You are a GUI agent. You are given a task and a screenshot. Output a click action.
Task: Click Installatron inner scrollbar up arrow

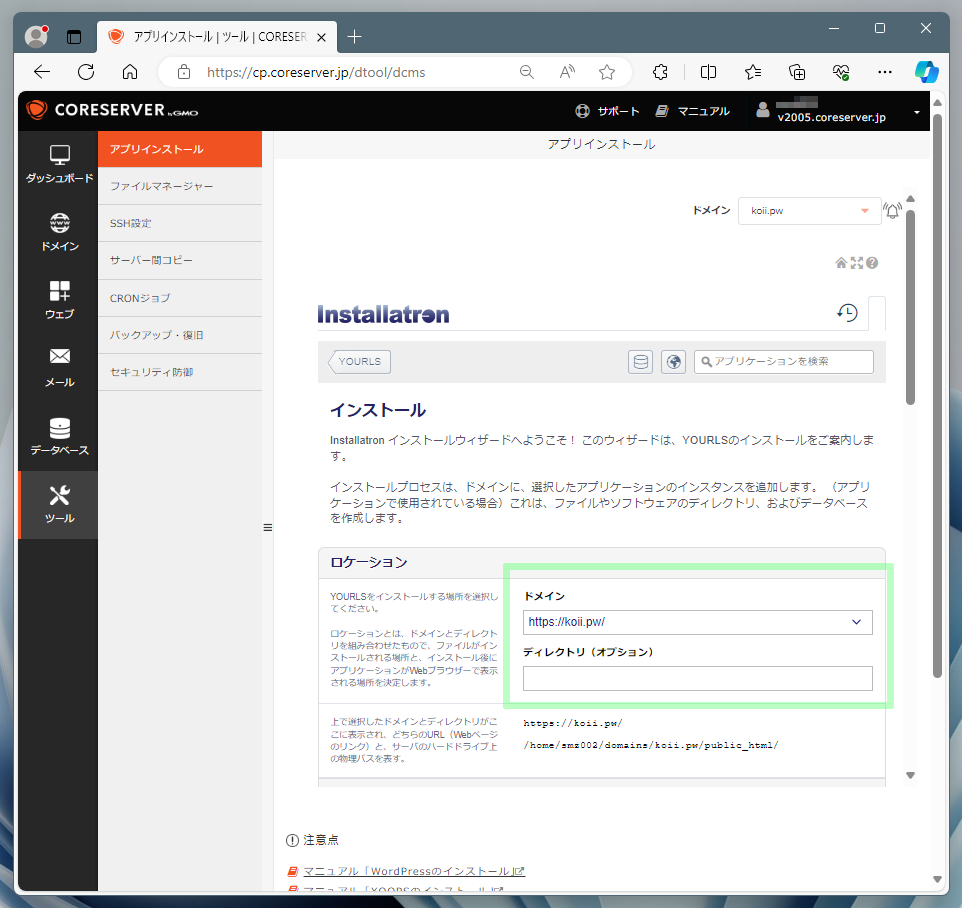pyautogui.click(x=910, y=199)
